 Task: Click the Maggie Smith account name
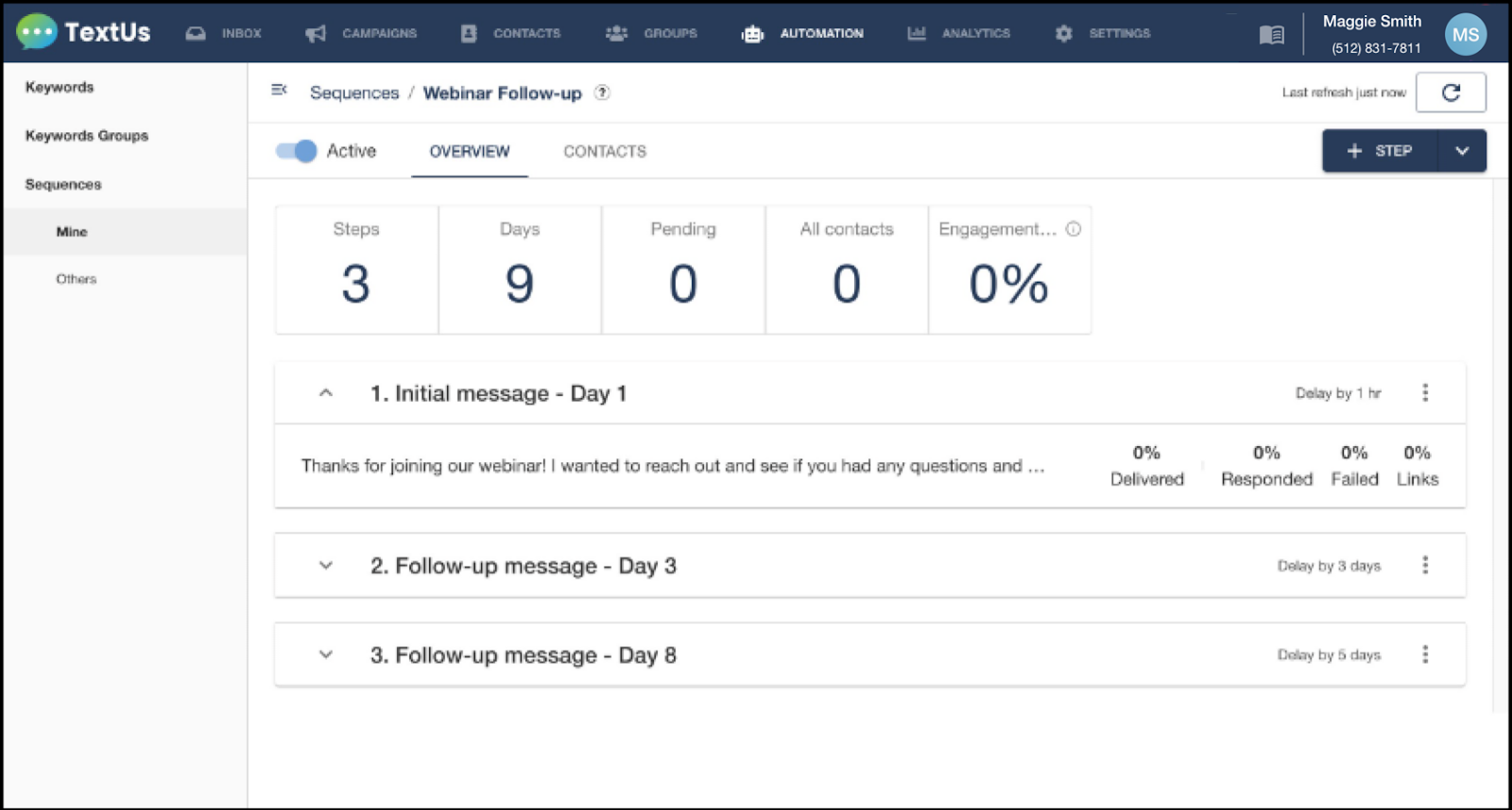click(1371, 21)
